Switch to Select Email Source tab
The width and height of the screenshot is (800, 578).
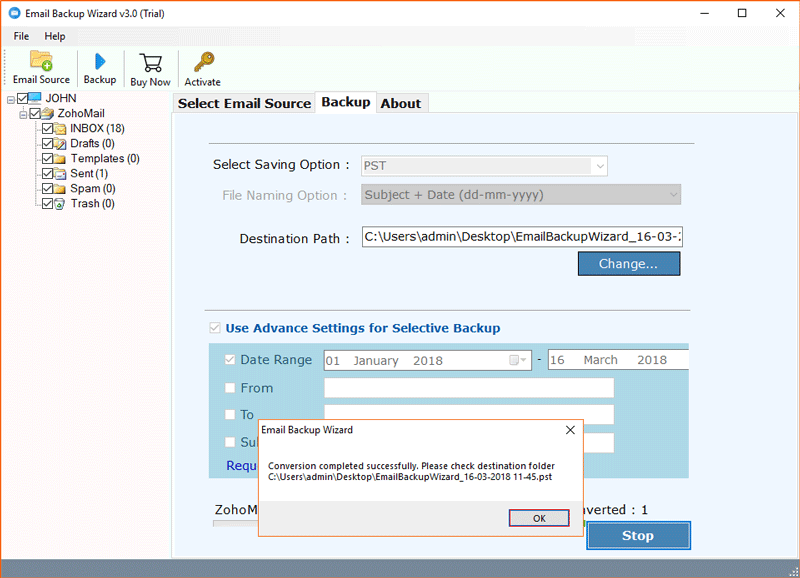pyautogui.click(x=244, y=103)
